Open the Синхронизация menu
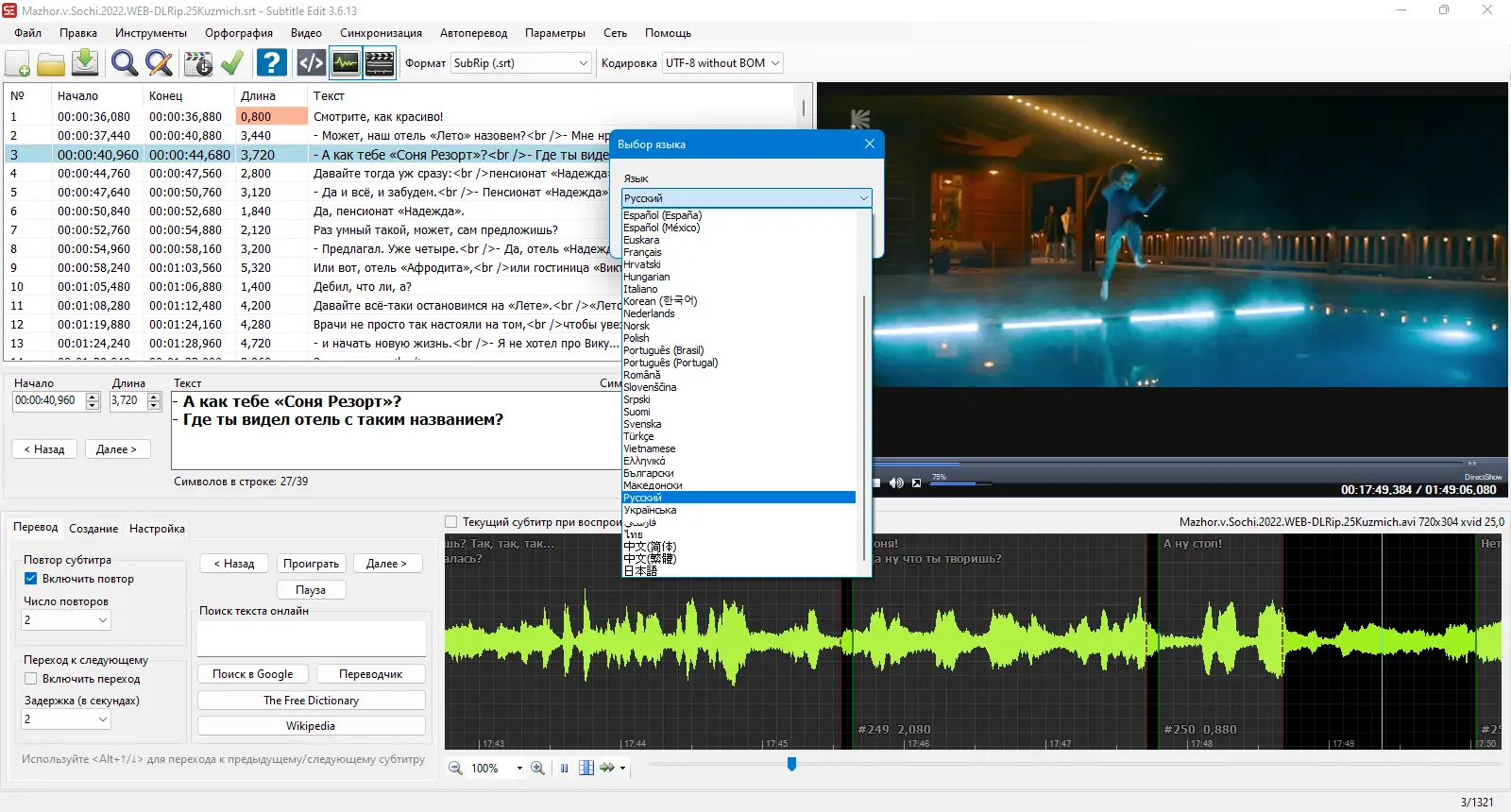Screen dimensions: 1511x812 click(x=381, y=33)
